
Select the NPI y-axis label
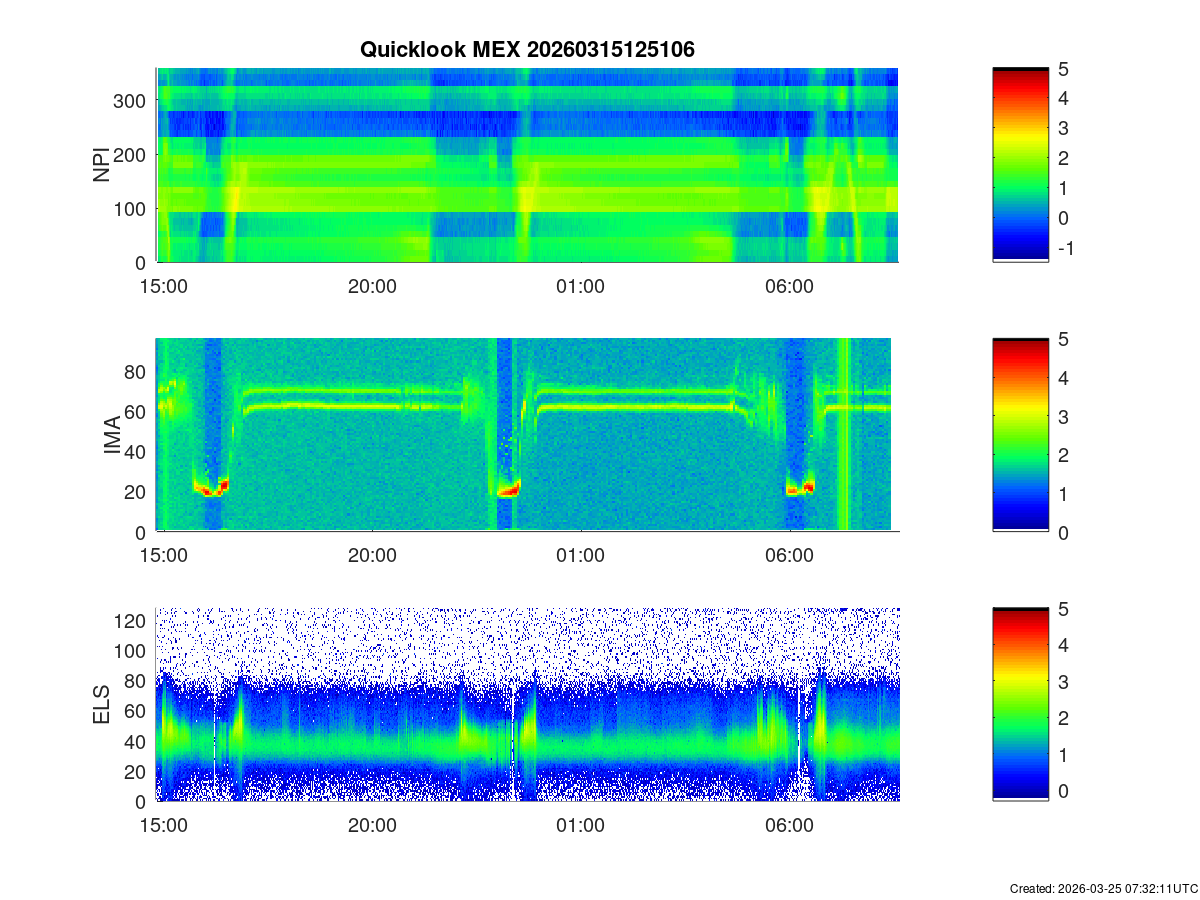point(101,165)
